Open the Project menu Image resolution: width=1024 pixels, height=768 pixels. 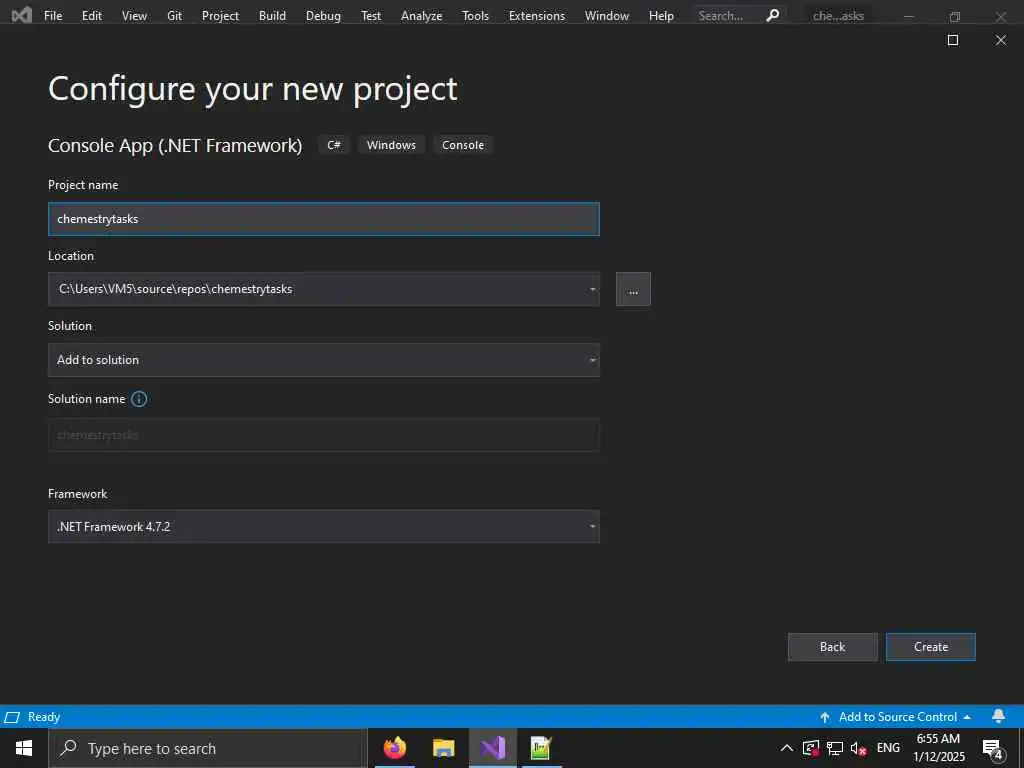pyautogui.click(x=220, y=16)
